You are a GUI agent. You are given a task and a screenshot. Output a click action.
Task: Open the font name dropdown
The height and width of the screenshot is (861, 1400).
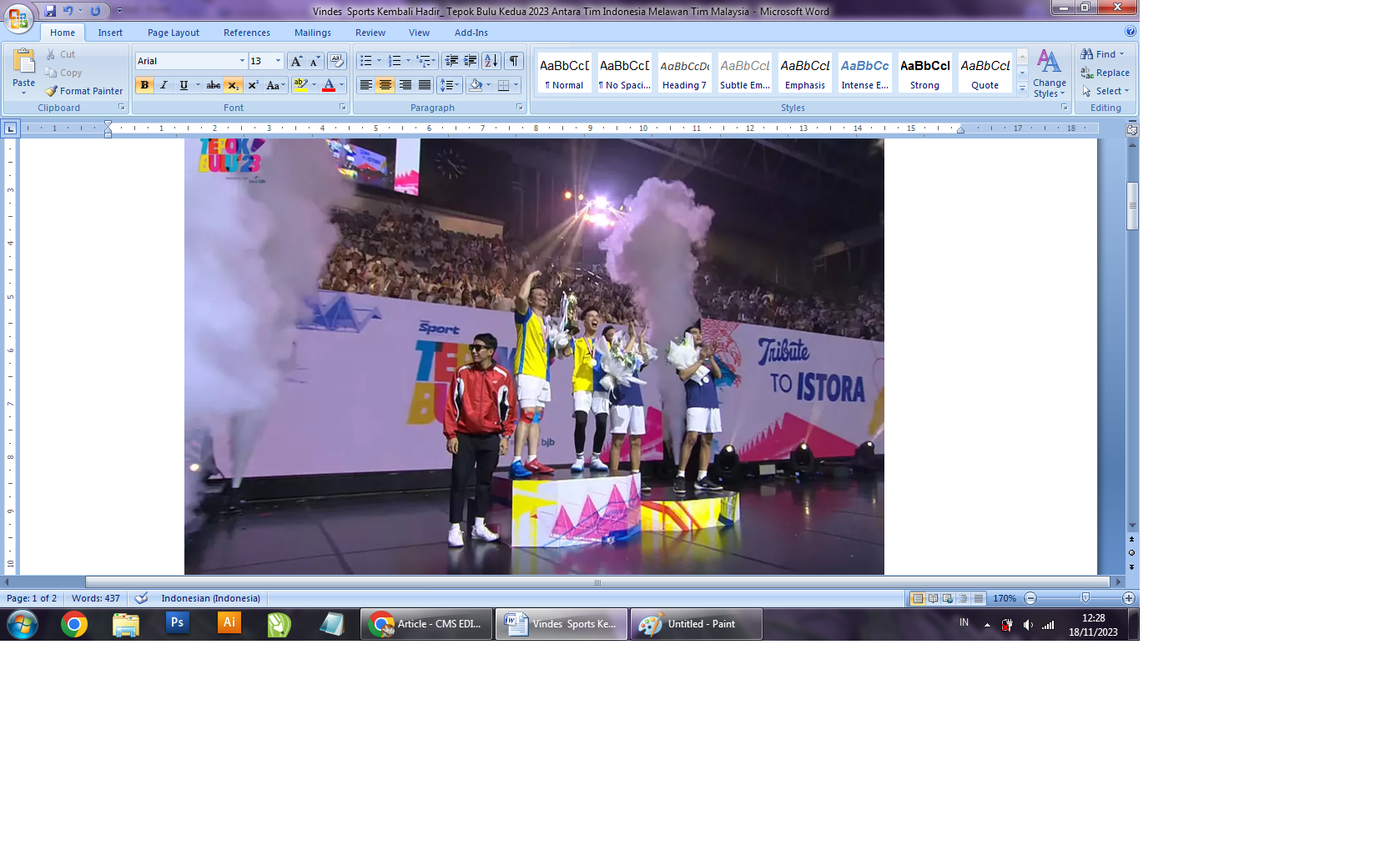point(242,61)
